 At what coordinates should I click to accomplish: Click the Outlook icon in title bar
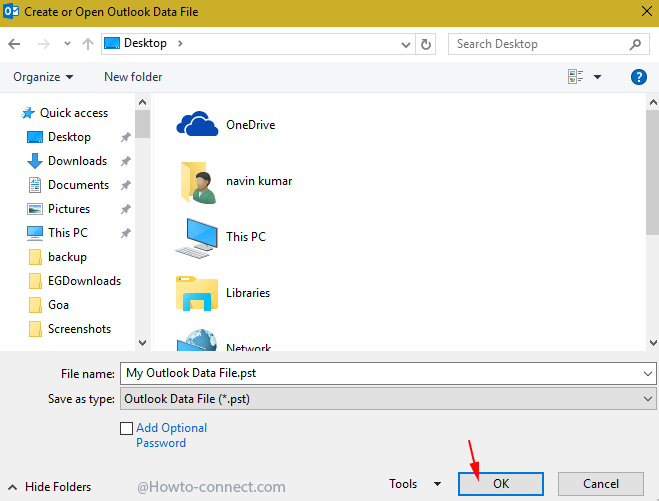coord(11,11)
